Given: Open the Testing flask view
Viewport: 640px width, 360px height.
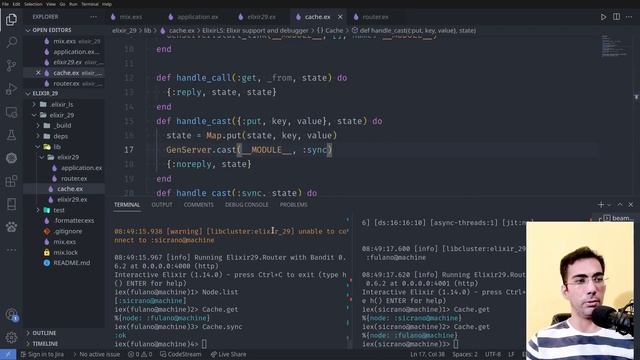Looking at the screenshot, I should (x=11, y=135).
